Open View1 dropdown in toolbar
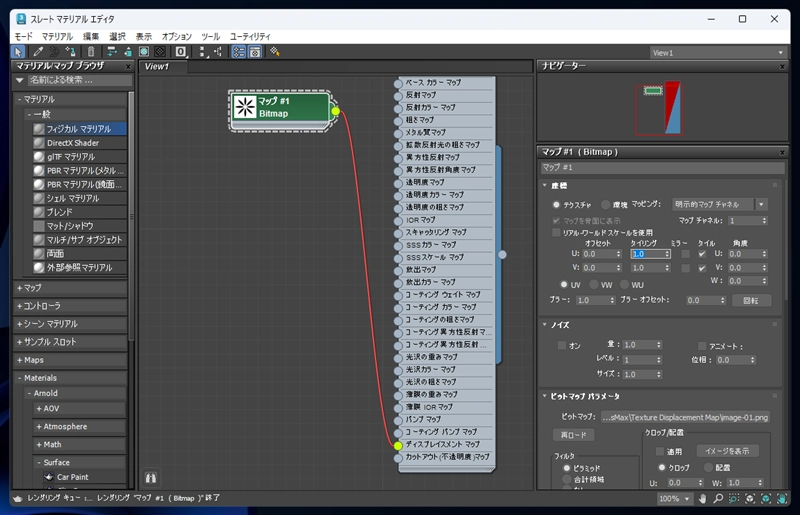Screen dimensions: 800x515 (x=718, y=53)
